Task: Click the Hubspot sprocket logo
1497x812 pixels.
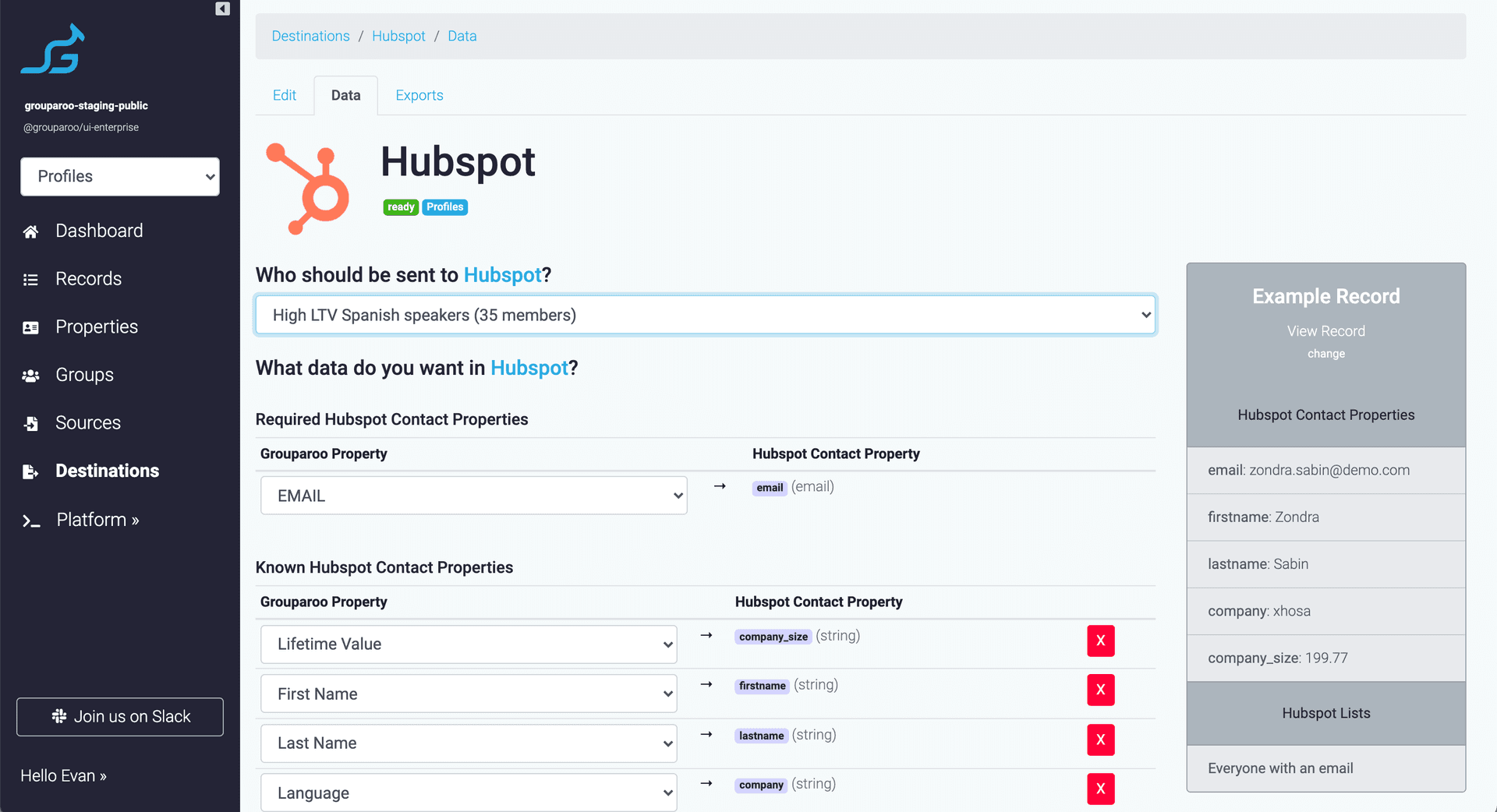Action: 307,189
